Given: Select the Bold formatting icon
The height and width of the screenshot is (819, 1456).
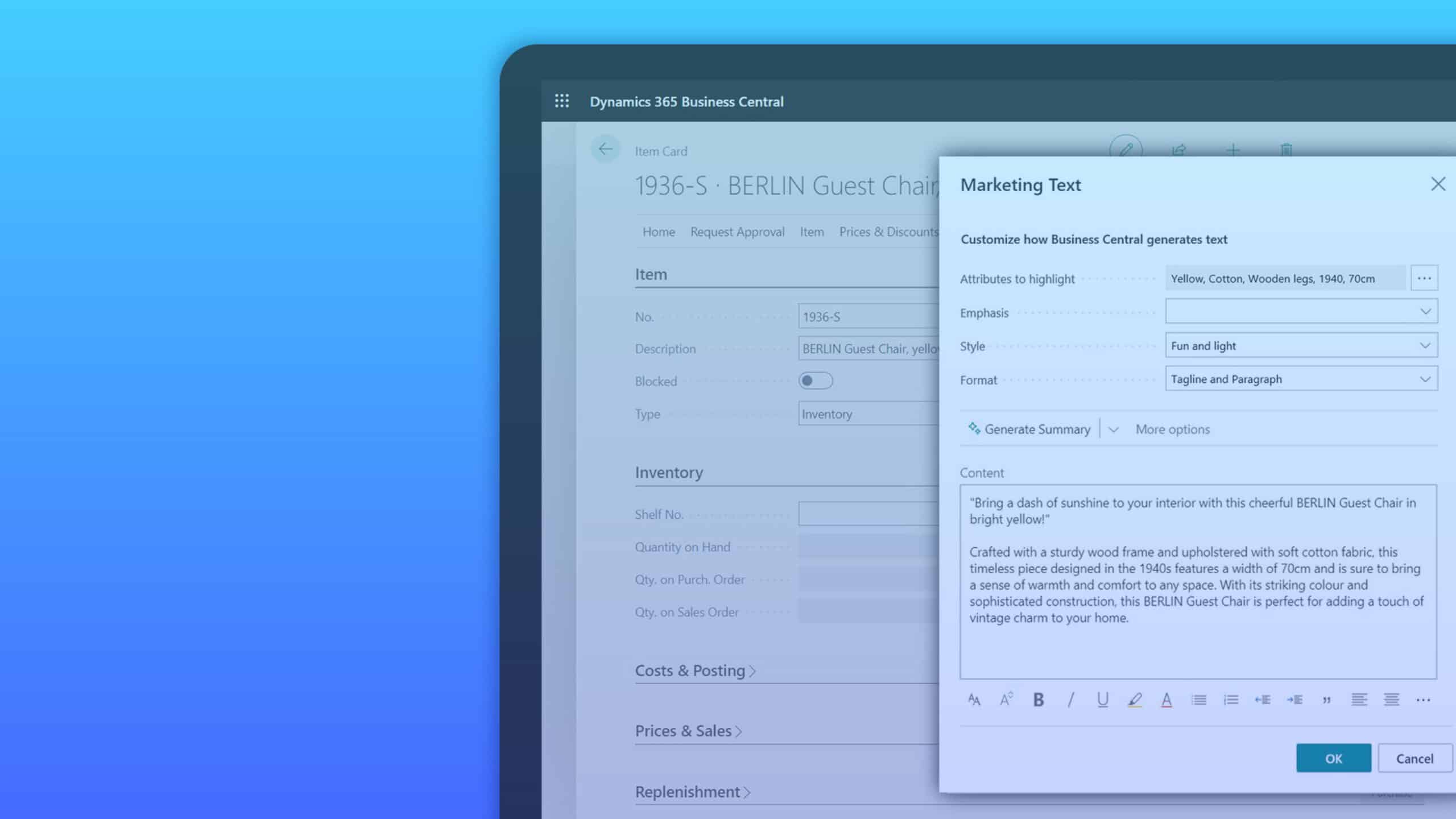Looking at the screenshot, I should click(1038, 700).
